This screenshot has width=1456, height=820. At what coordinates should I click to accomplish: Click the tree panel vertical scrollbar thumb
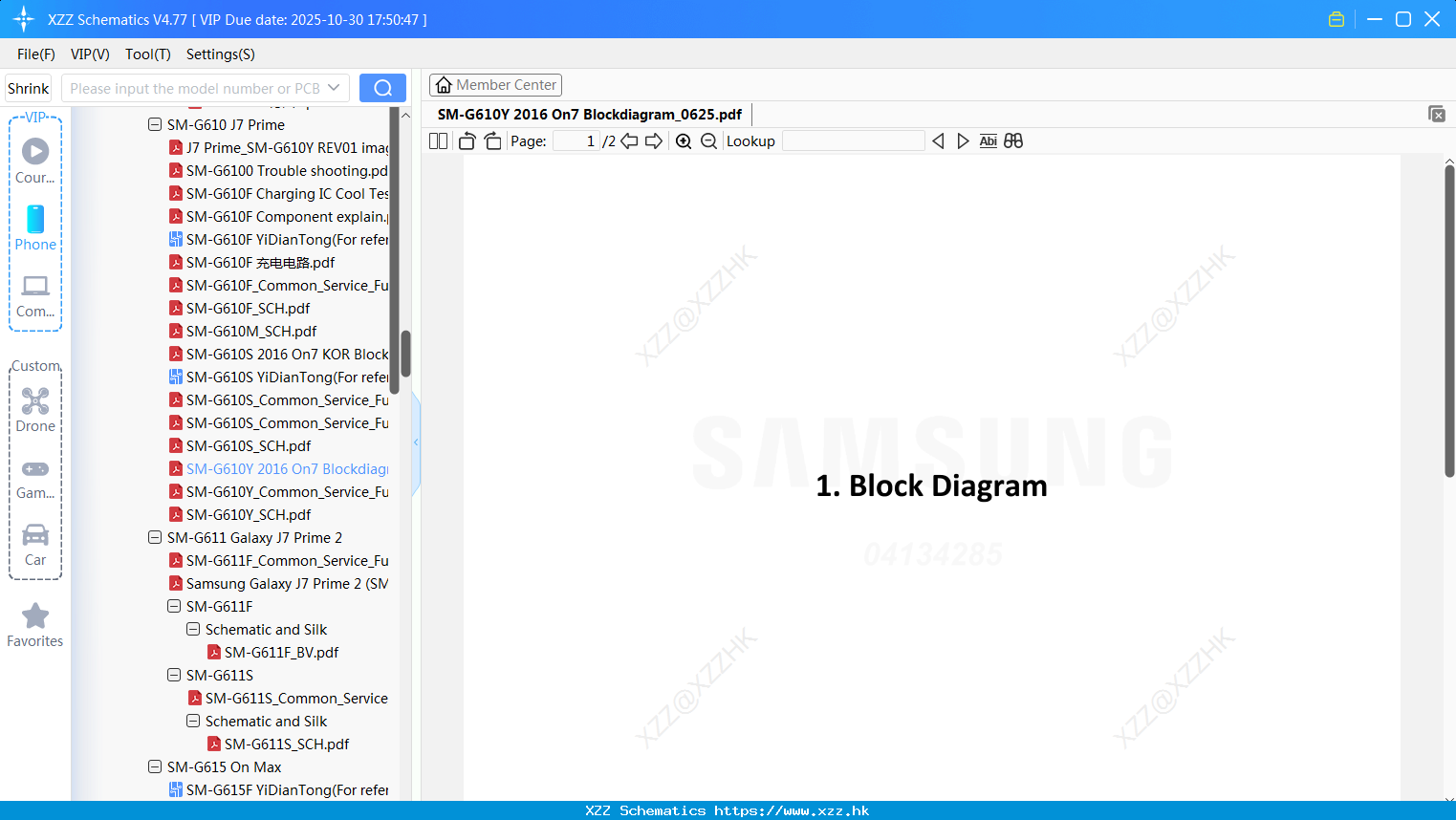click(405, 354)
